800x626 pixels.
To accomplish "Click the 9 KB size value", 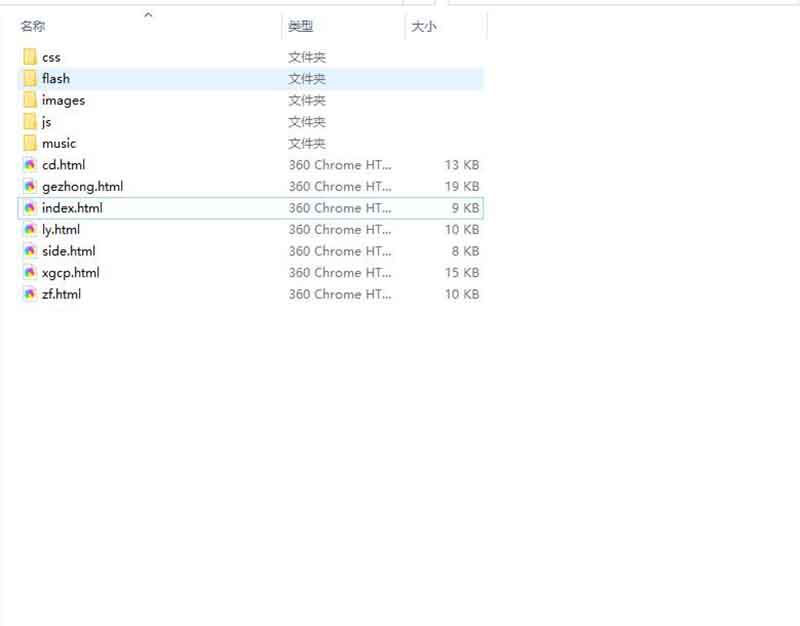I will (465, 208).
